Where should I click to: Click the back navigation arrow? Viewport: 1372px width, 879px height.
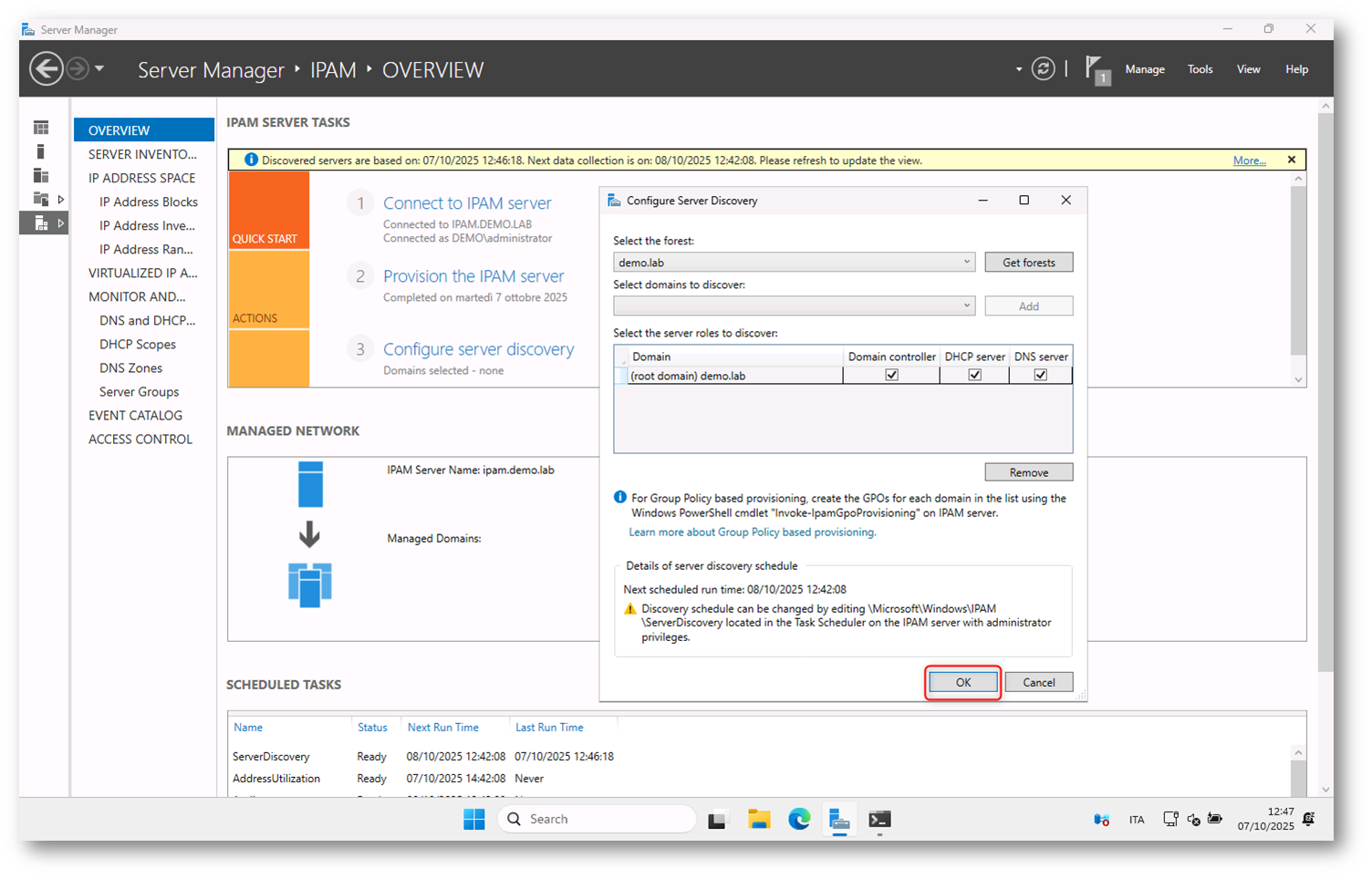tap(47, 69)
